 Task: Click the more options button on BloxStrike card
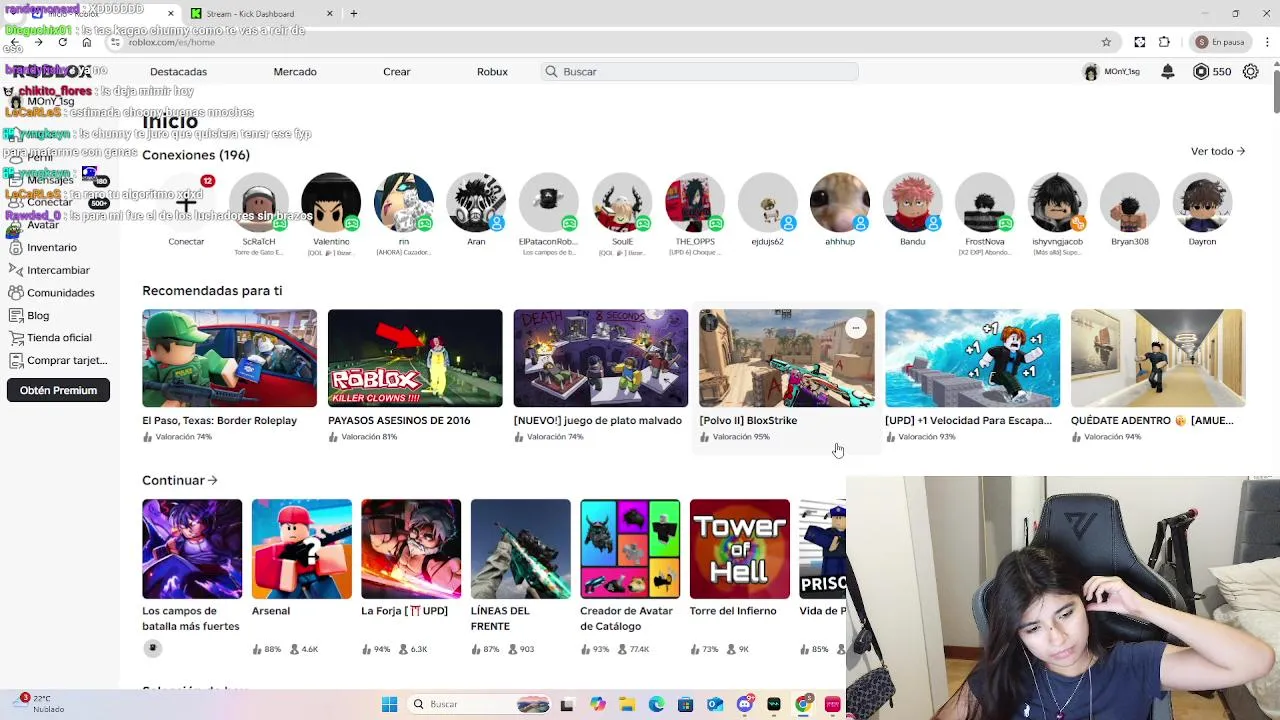point(855,328)
